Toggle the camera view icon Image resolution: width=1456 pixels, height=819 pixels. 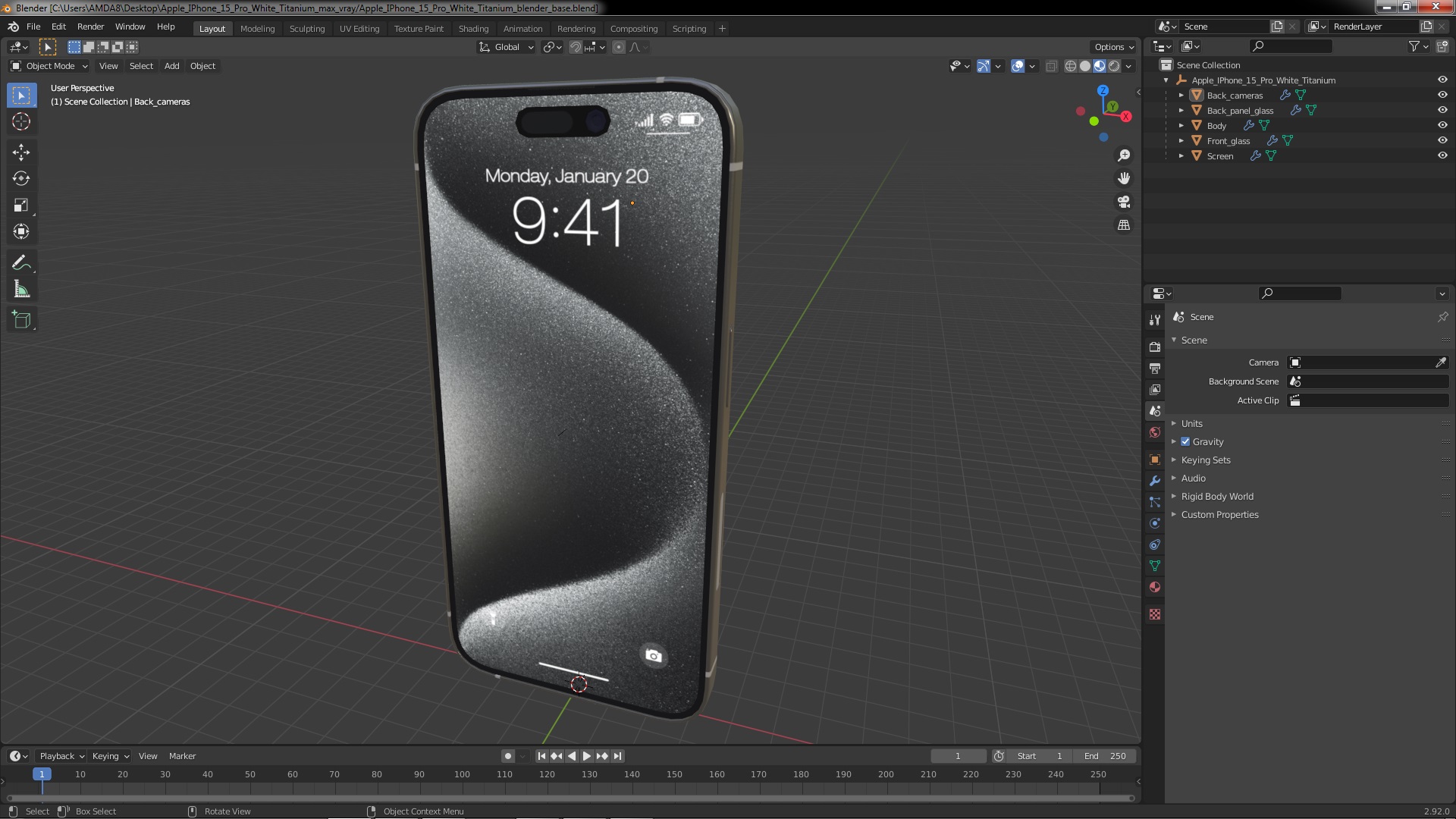(x=1124, y=202)
